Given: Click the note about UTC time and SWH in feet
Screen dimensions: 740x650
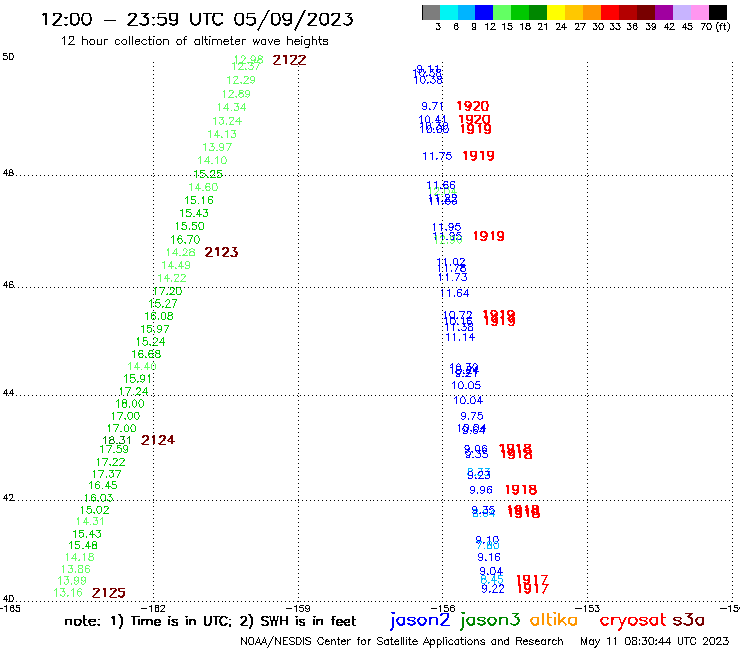Looking at the screenshot, I should click(210, 621).
